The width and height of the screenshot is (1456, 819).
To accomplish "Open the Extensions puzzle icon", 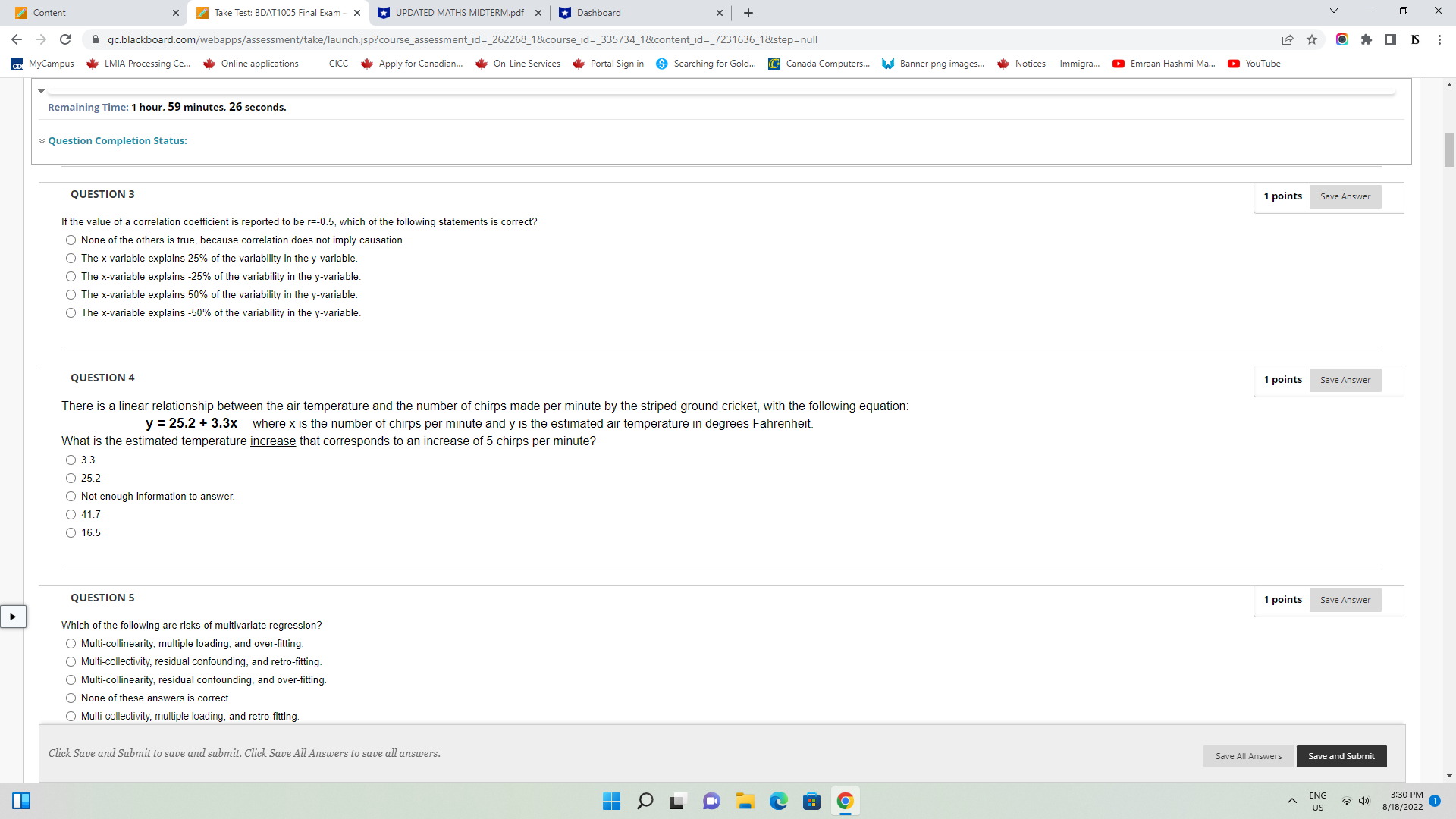I will [1367, 39].
